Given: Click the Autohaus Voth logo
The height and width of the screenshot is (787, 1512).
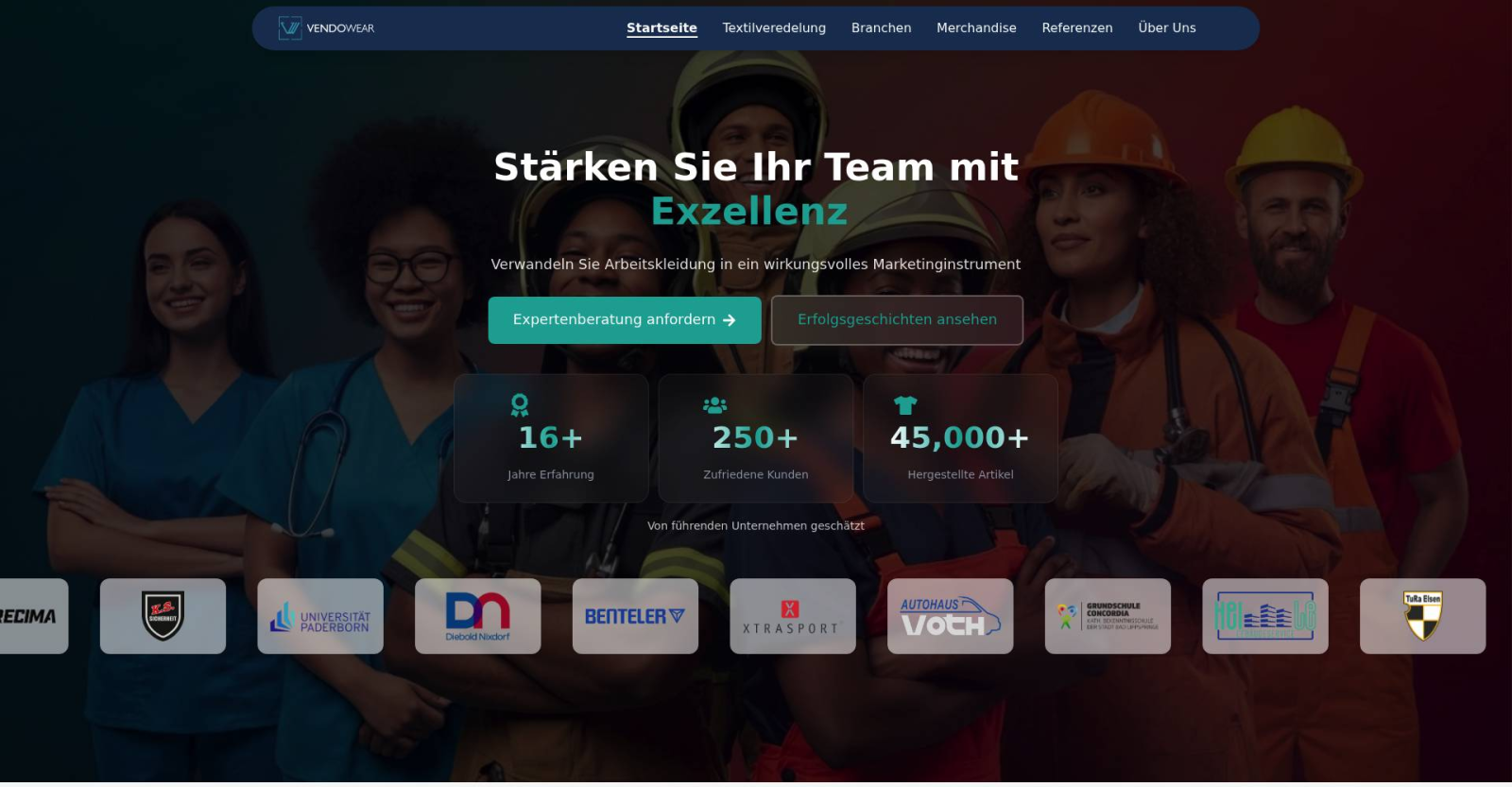Looking at the screenshot, I should pyautogui.click(x=950, y=617).
